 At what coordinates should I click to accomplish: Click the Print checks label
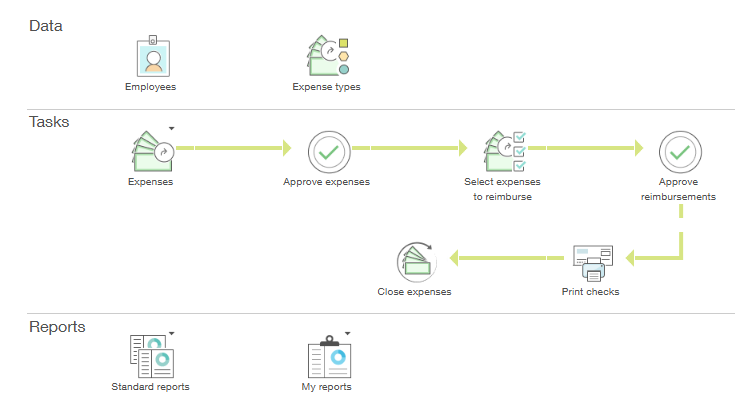tap(590, 292)
